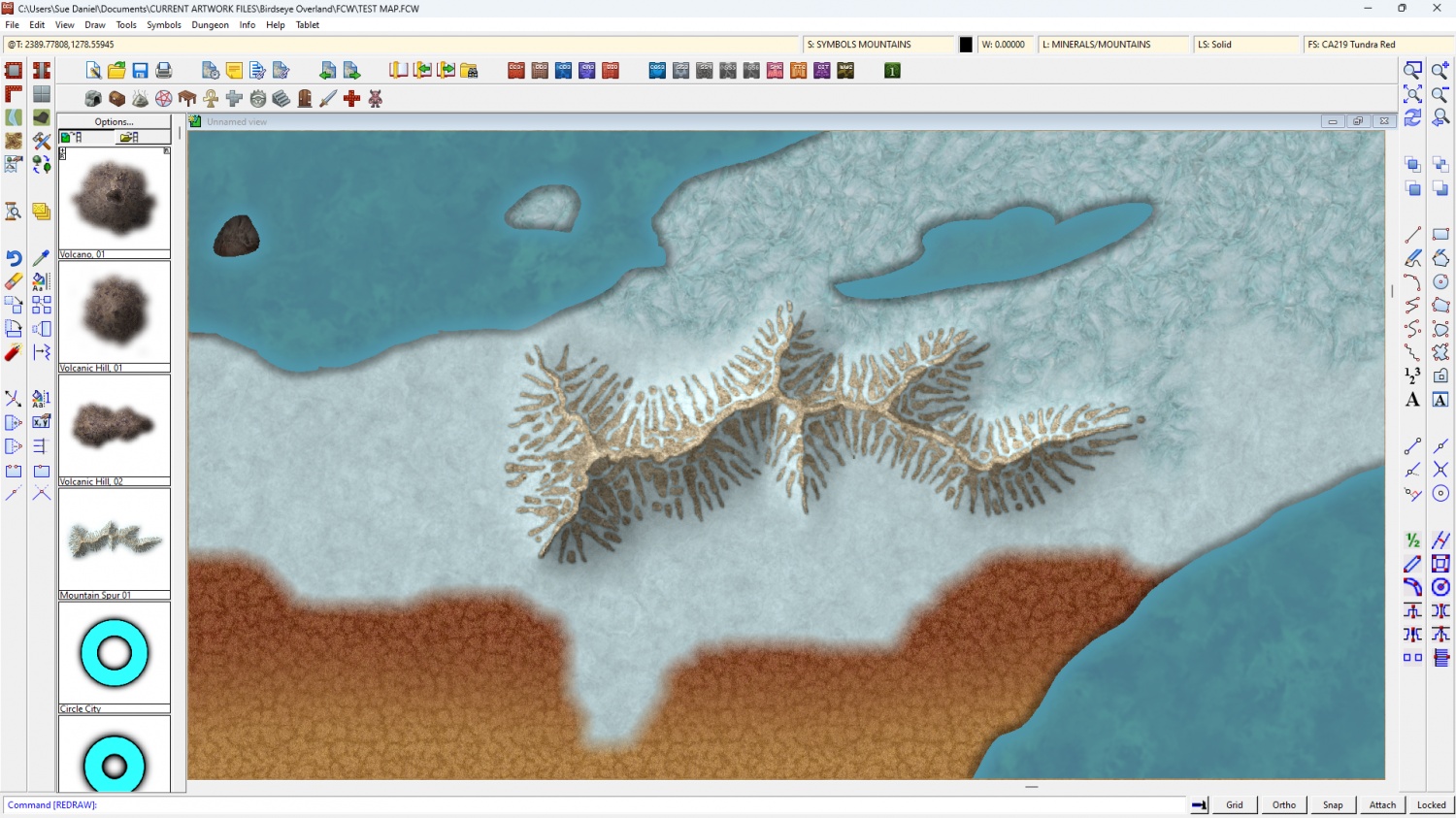
Task: Click the Redraw refresh icon
Action: [1412, 117]
